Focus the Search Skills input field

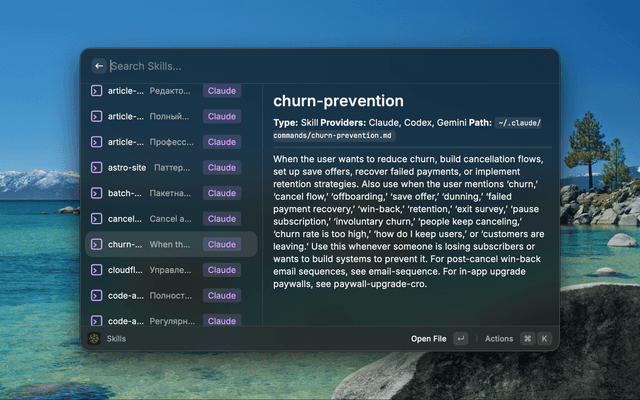coord(330,66)
